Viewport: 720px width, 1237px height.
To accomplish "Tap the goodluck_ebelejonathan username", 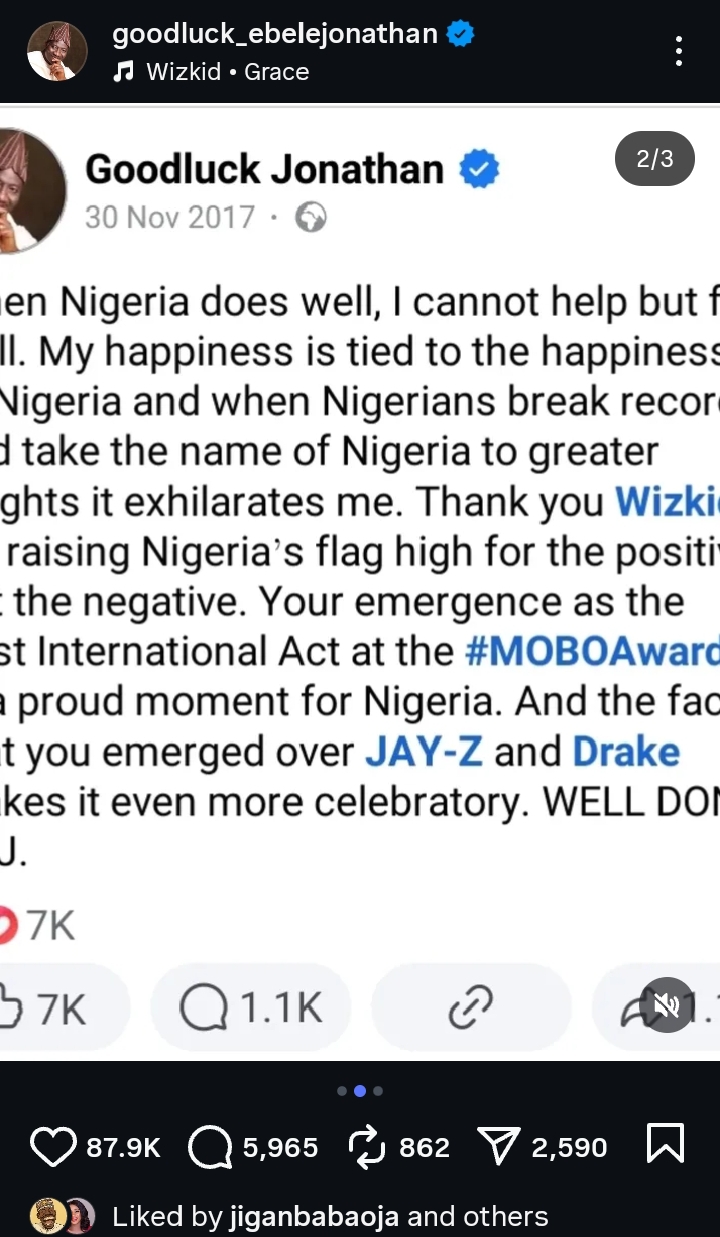I will pos(275,34).
